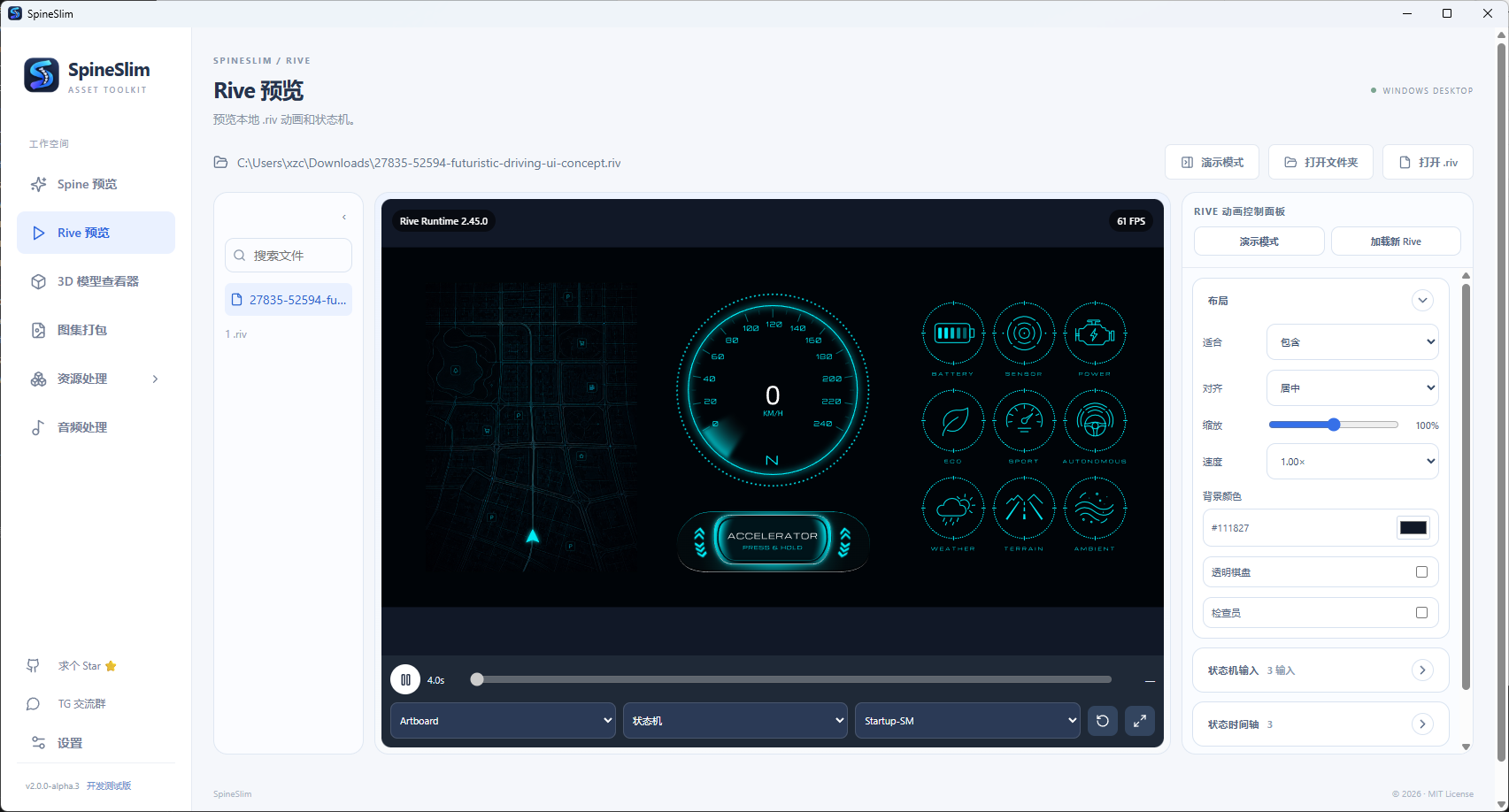Restart animation with the reset icon
This screenshot has height=812, width=1509.
pos(1103,721)
